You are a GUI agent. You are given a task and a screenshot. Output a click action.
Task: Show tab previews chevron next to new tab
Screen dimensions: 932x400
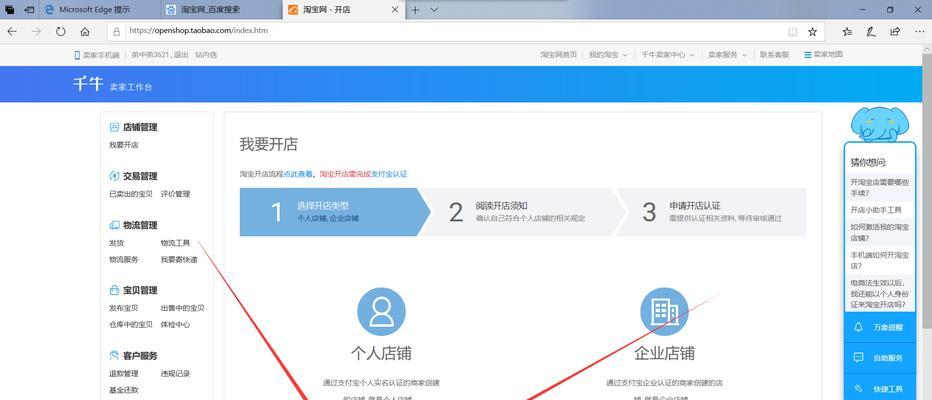pyautogui.click(x=434, y=10)
